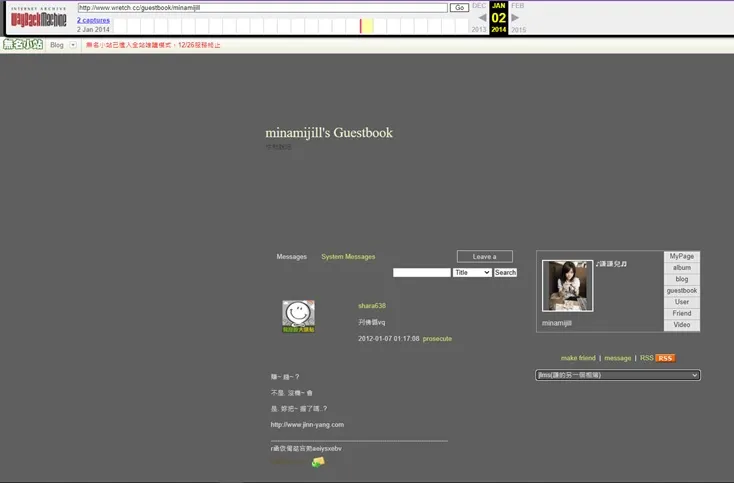Expand the jims blog selector dropdown

(618, 375)
